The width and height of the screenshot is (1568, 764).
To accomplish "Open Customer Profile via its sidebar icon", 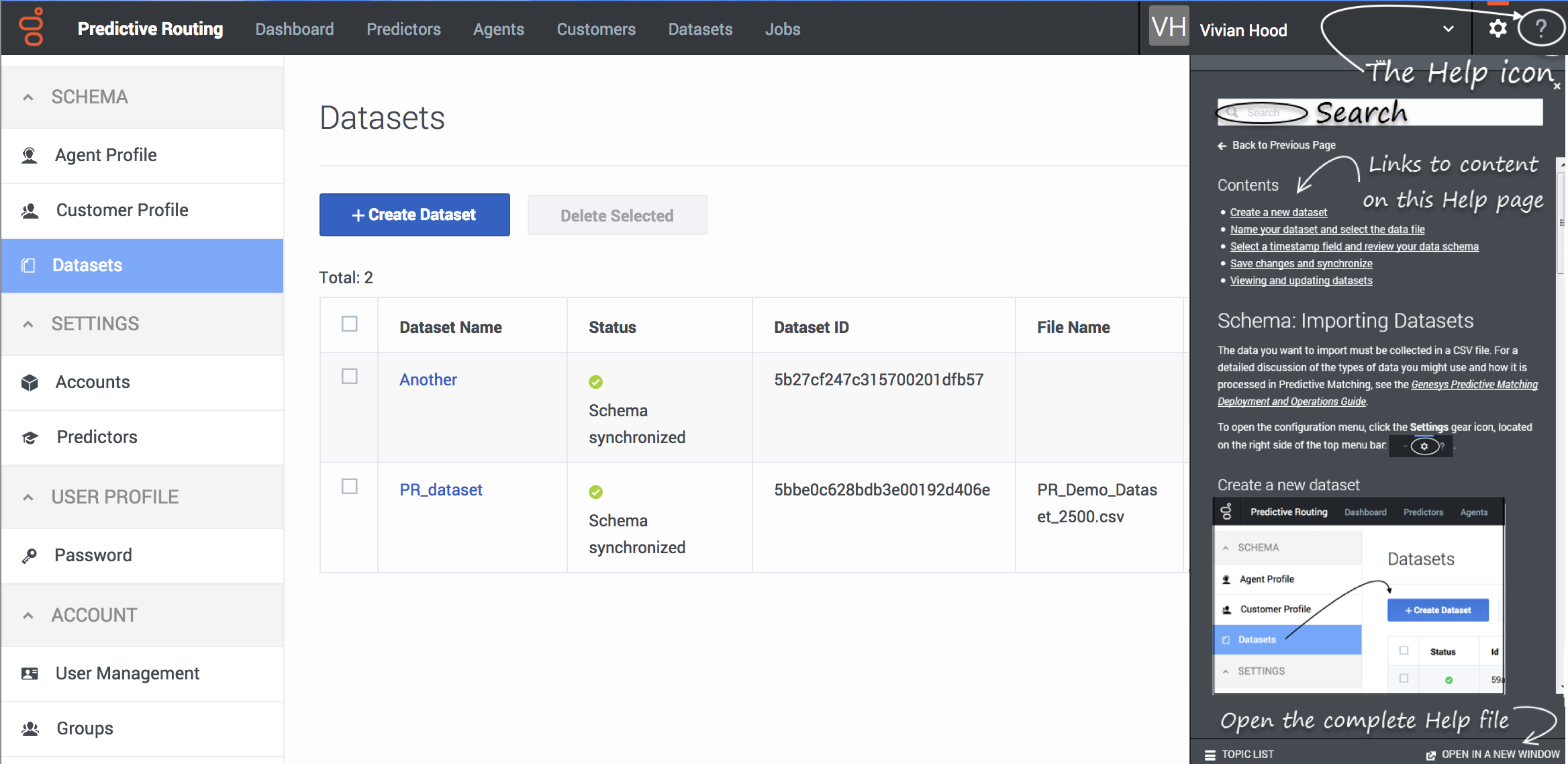I will tap(30, 209).
